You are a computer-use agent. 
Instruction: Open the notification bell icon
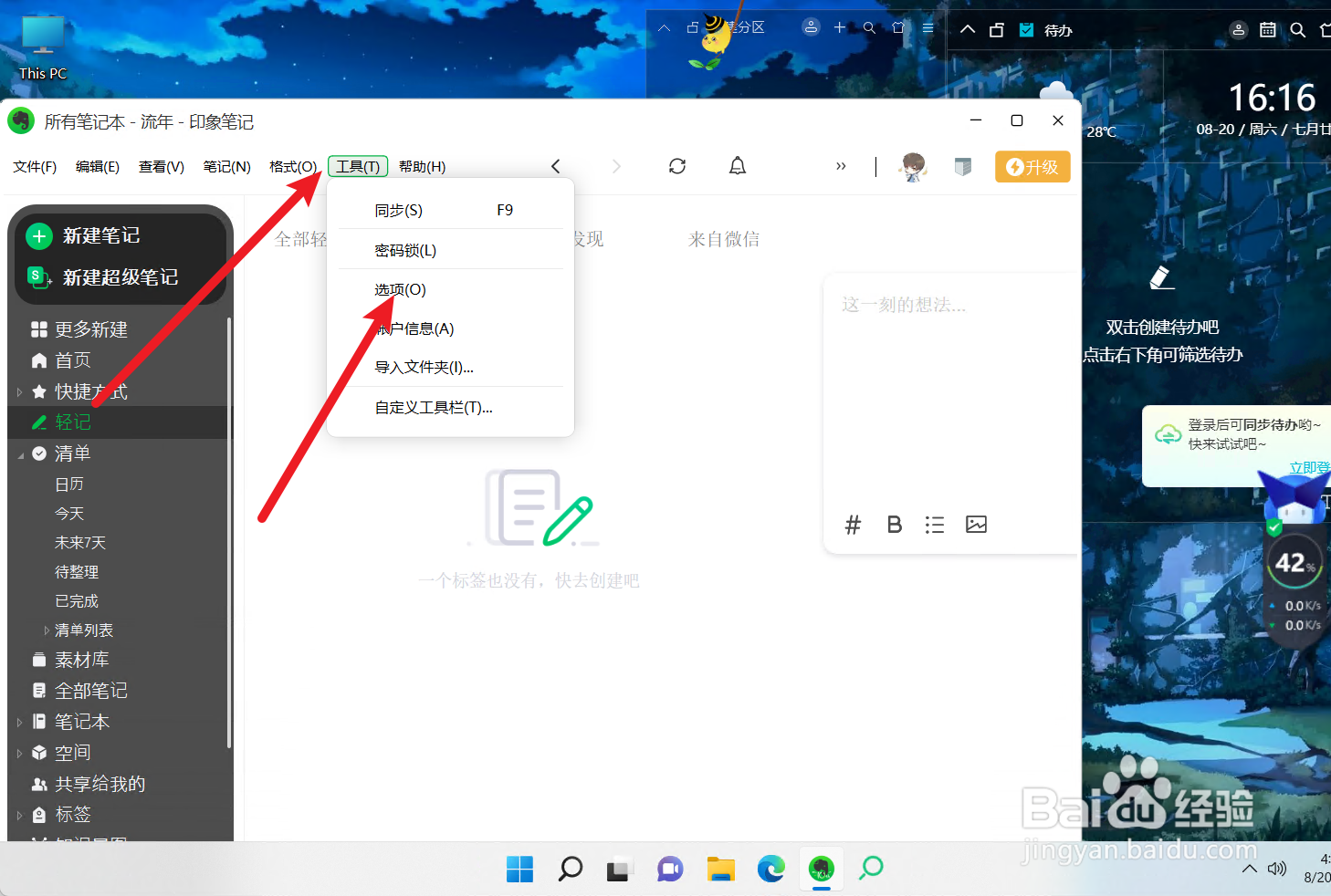click(738, 166)
